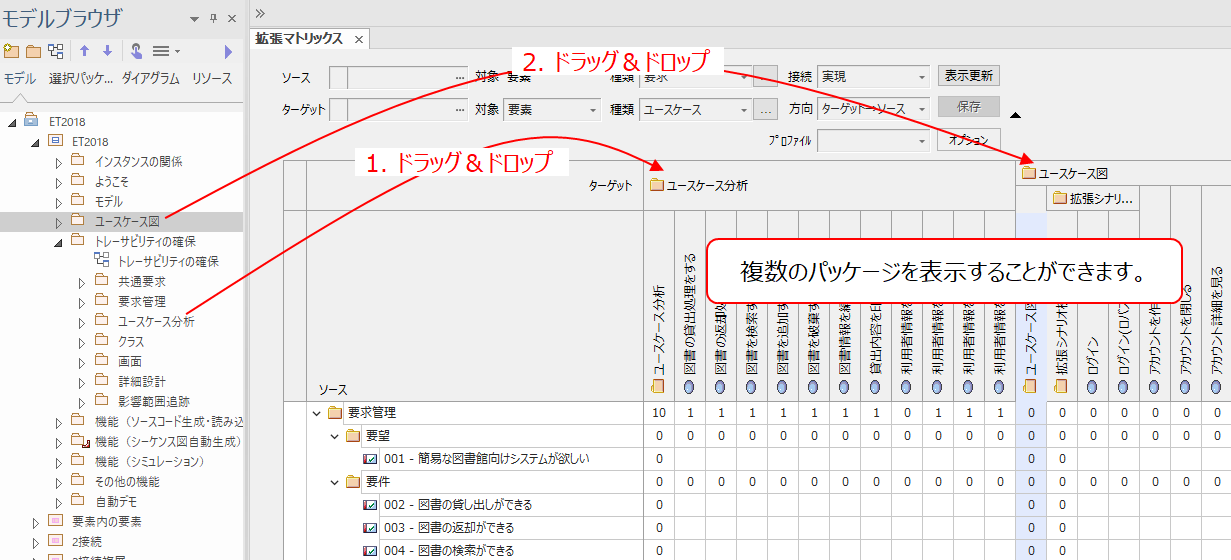Click the オプション button
The width and height of the screenshot is (1231, 560).
tap(969, 140)
